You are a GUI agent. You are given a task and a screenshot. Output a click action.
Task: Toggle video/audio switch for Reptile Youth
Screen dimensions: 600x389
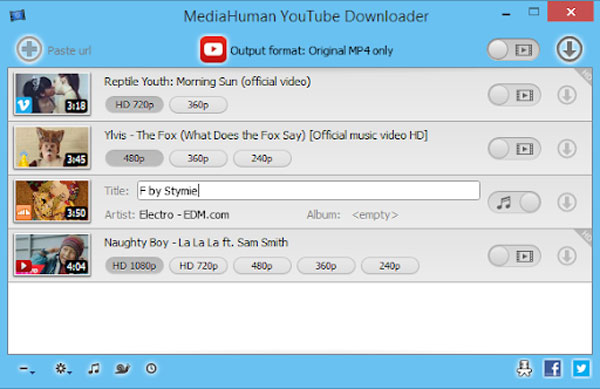coord(514,95)
